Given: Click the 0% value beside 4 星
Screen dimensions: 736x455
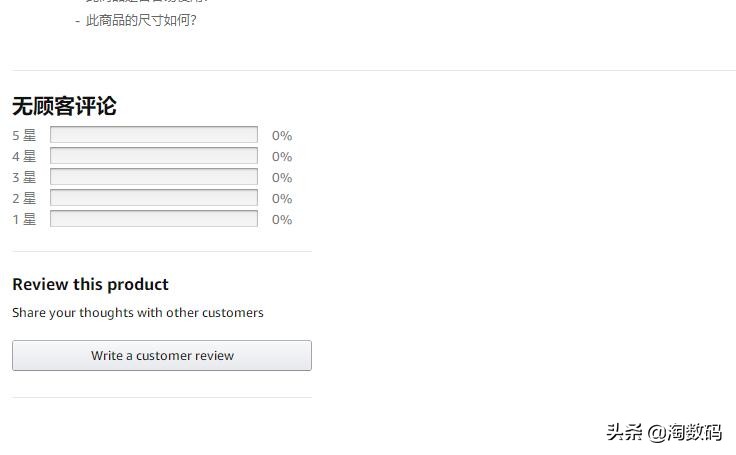Looking at the screenshot, I should tap(282, 157).
